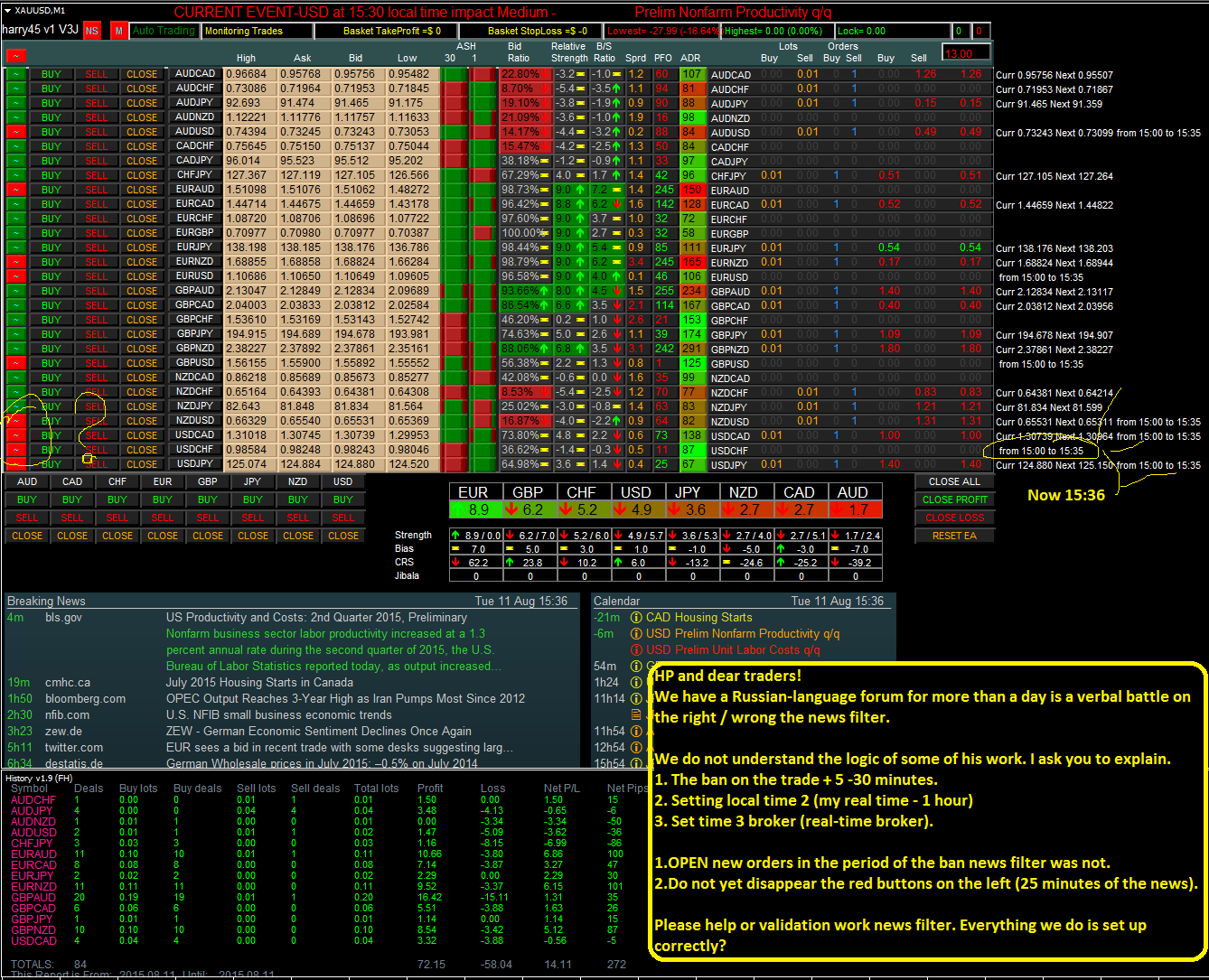Click BUY on the AUDCAD row
The image size is (1209, 980).
[52, 74]
